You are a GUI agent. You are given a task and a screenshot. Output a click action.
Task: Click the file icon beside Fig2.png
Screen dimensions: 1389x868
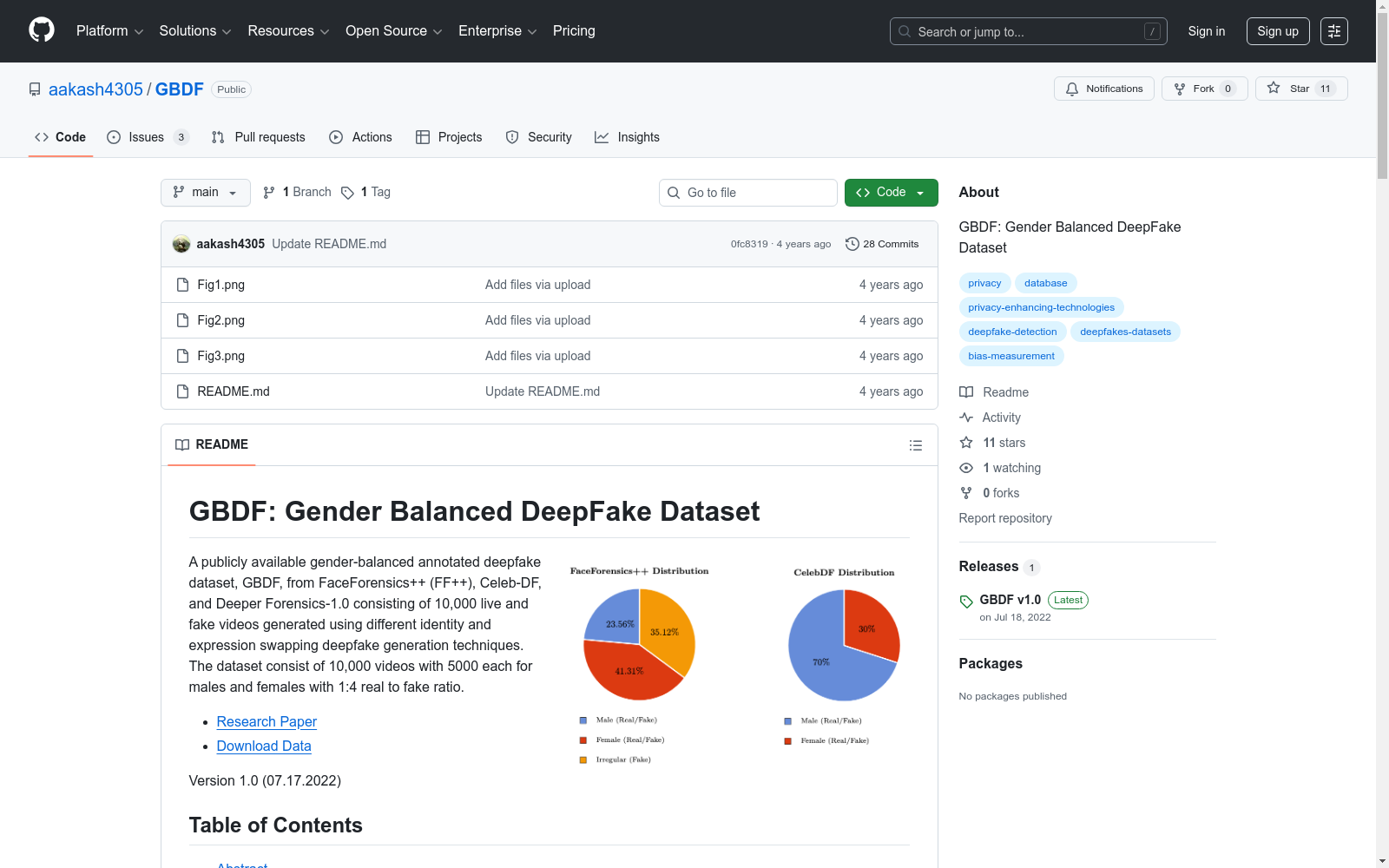(182, 320)
